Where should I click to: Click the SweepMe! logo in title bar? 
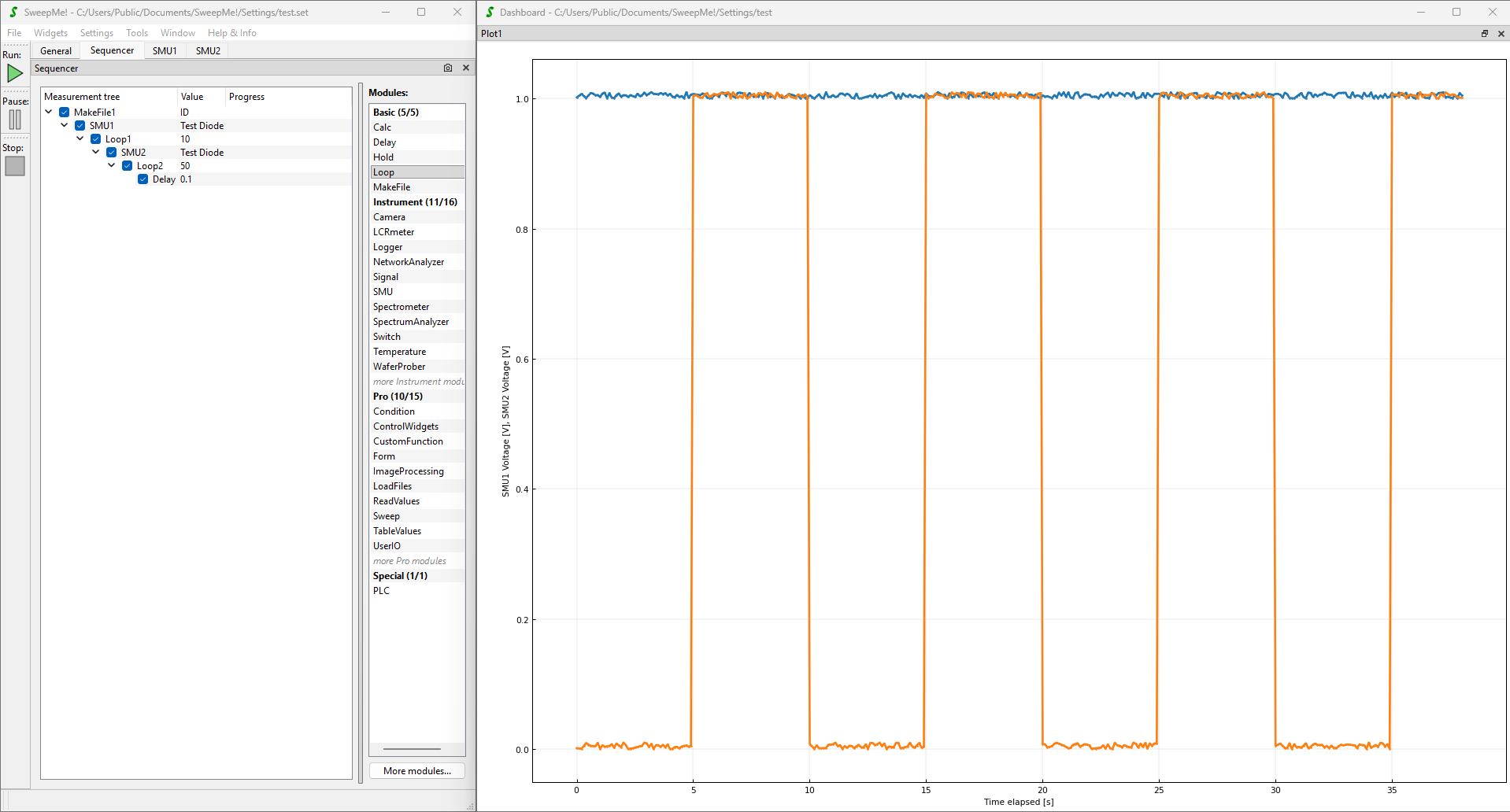13,12
